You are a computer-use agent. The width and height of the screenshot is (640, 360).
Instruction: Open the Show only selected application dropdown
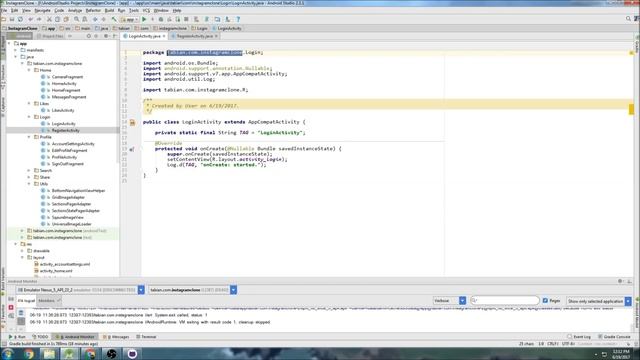628,301
